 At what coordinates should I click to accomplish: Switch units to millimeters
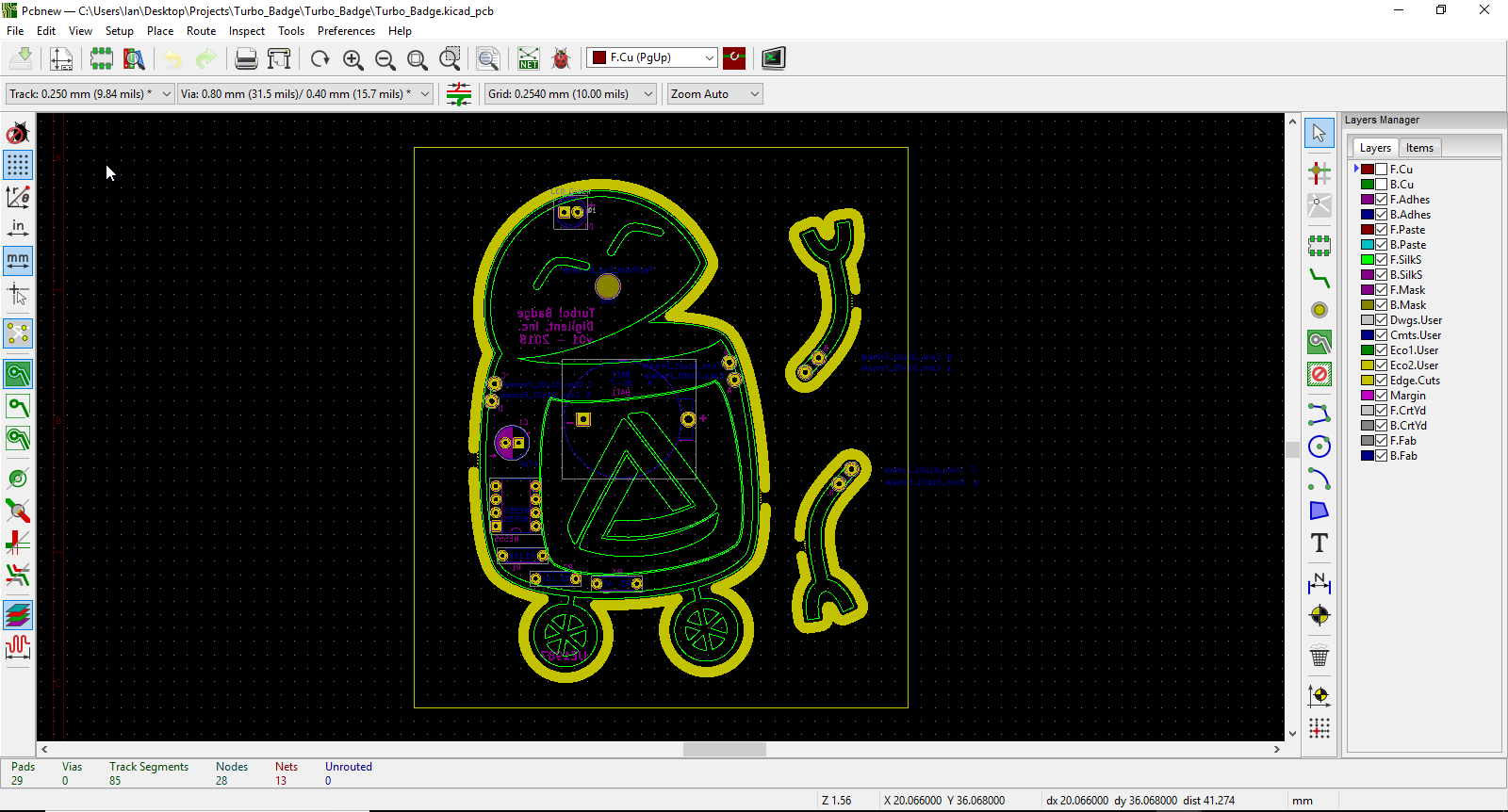tap(18, 260)
